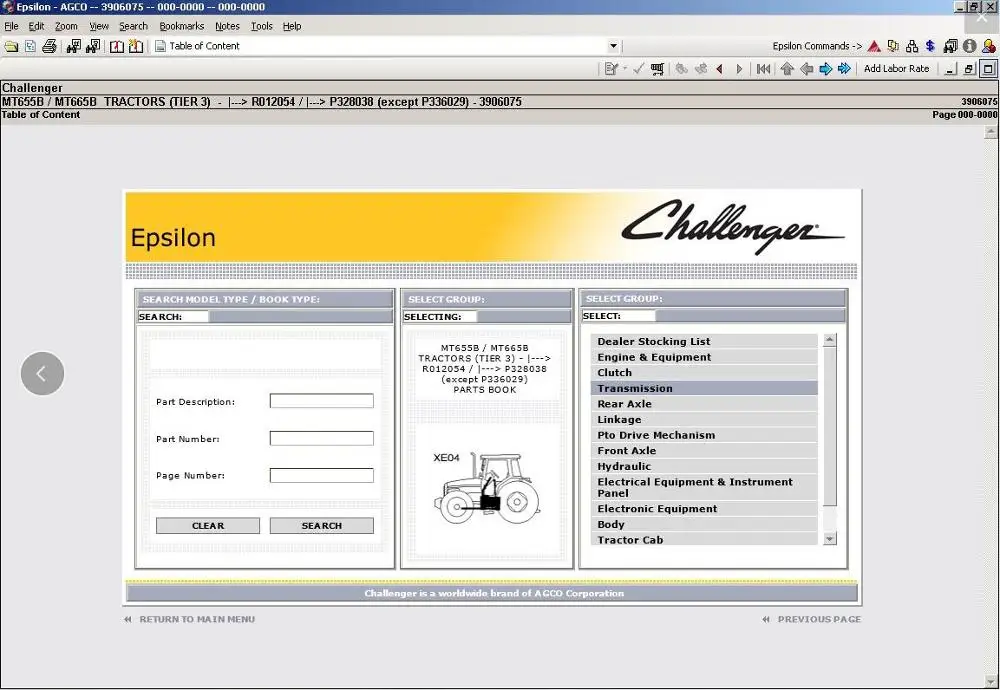The image size is (1000, 690).
Task: Select Linkage group
Action: [704, 420]
